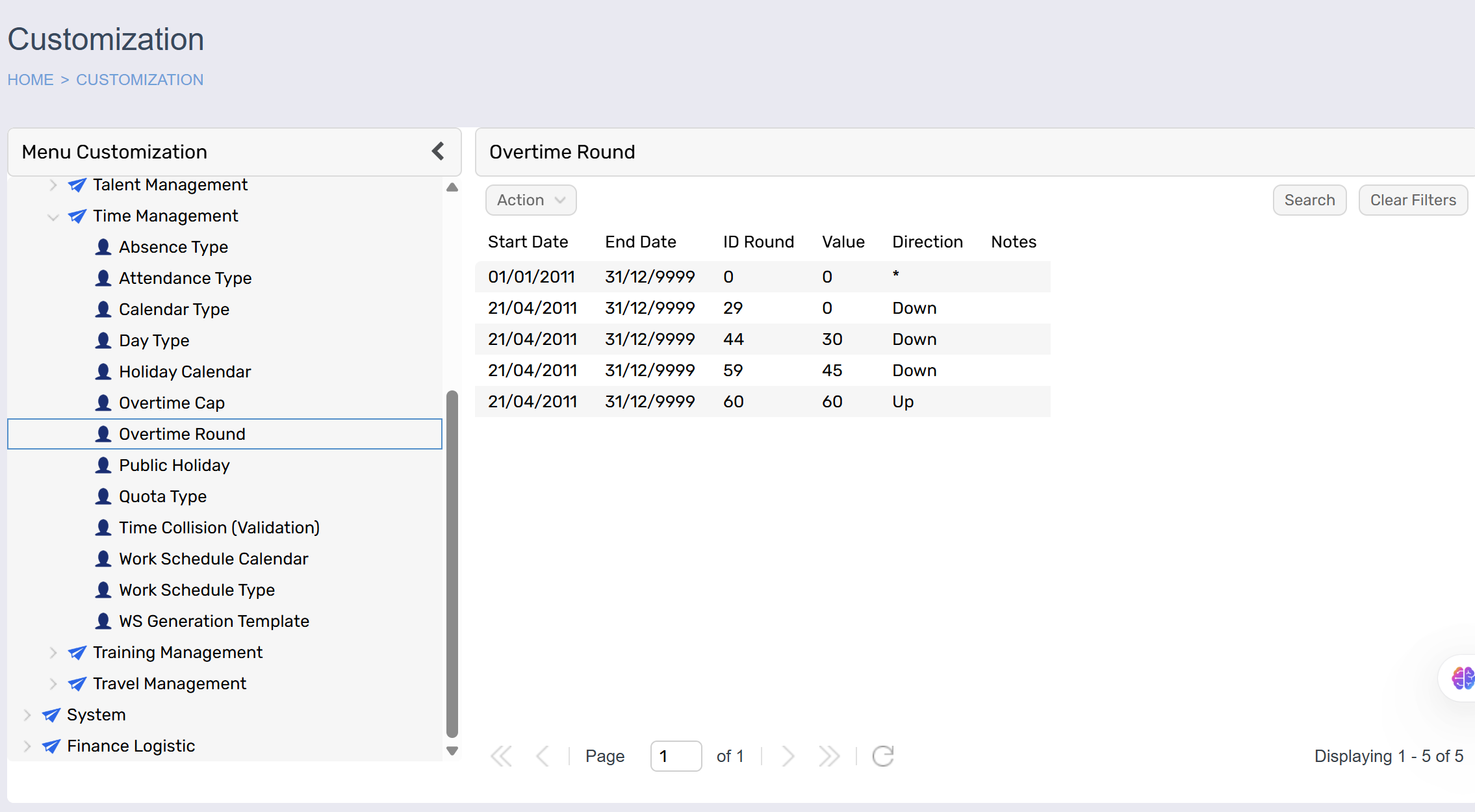This screenshot has width=1475, height=812.
Task: Expand the Training Management node
Action: coord(53,652)
